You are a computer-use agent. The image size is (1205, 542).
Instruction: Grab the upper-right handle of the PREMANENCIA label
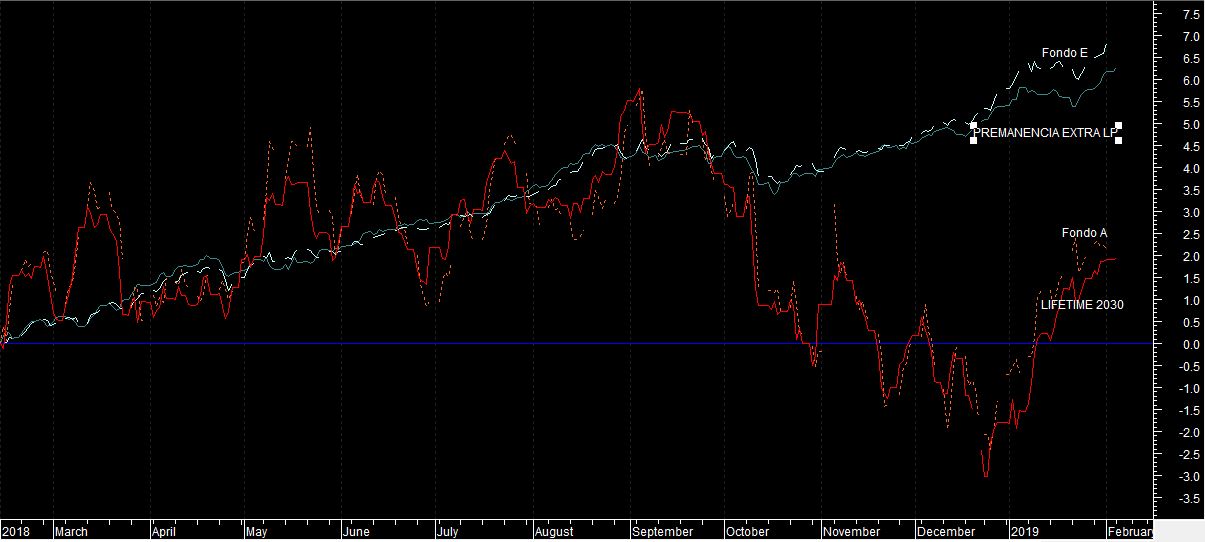tap(1118, 125)
